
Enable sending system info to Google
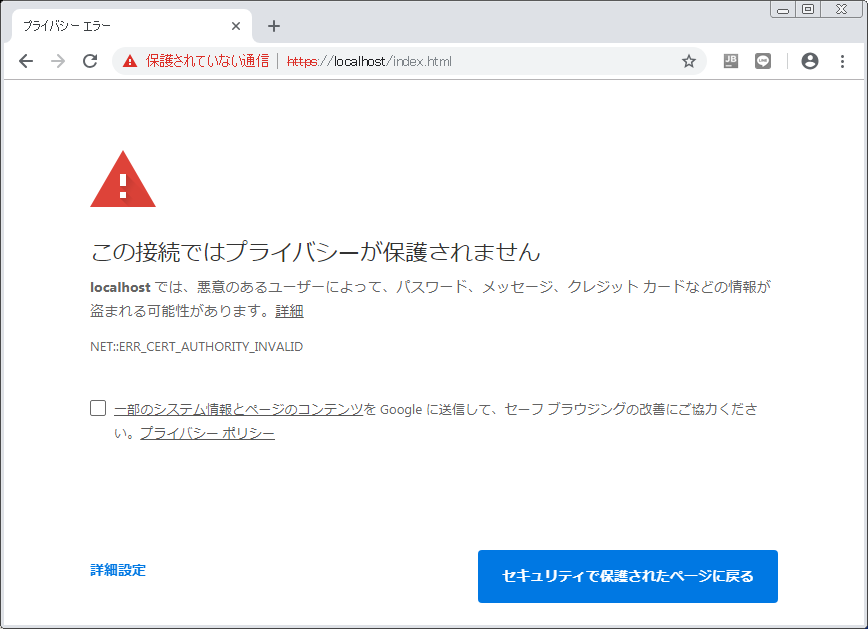click(97, 407)
